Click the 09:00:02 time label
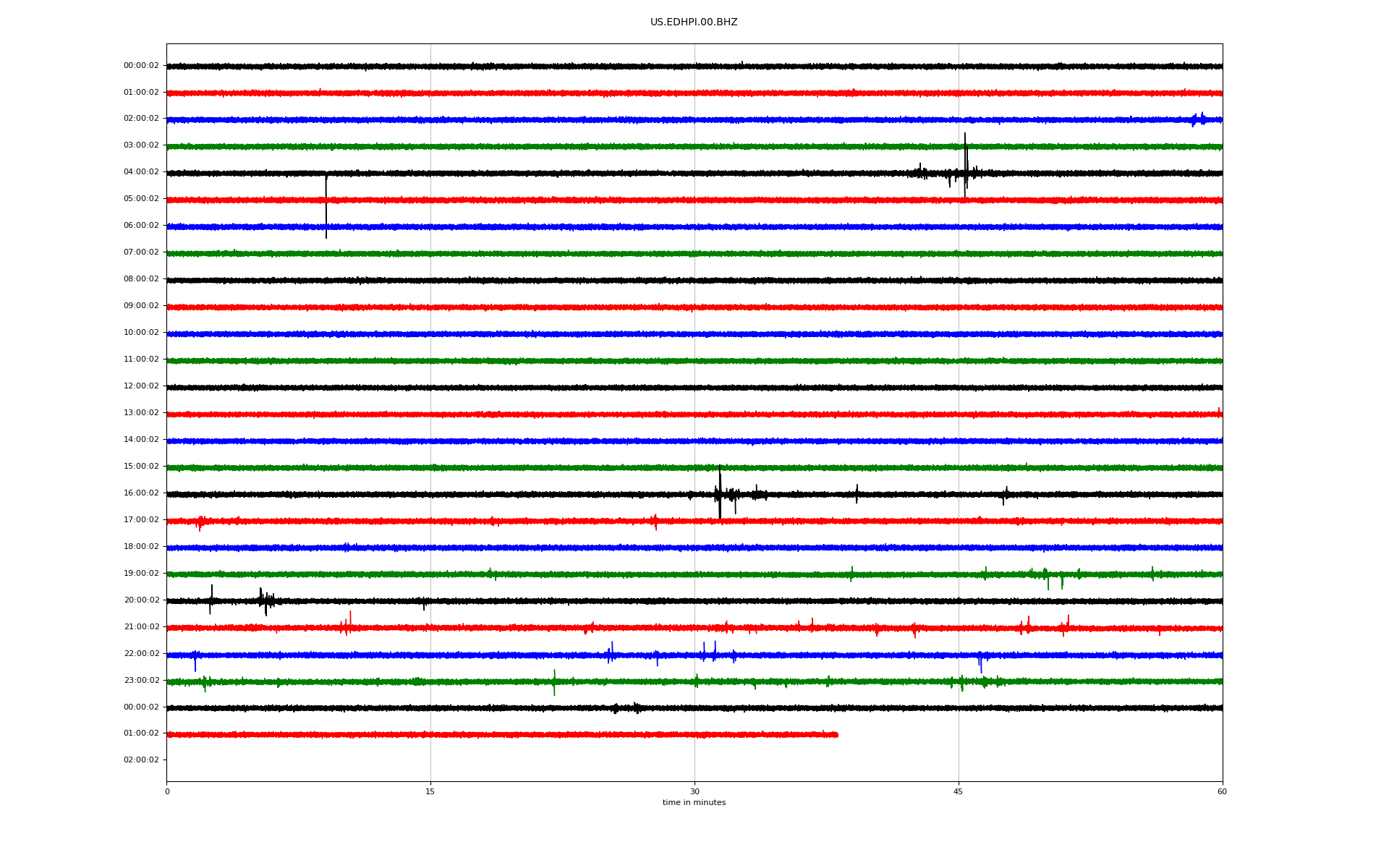 coord(141,306)
